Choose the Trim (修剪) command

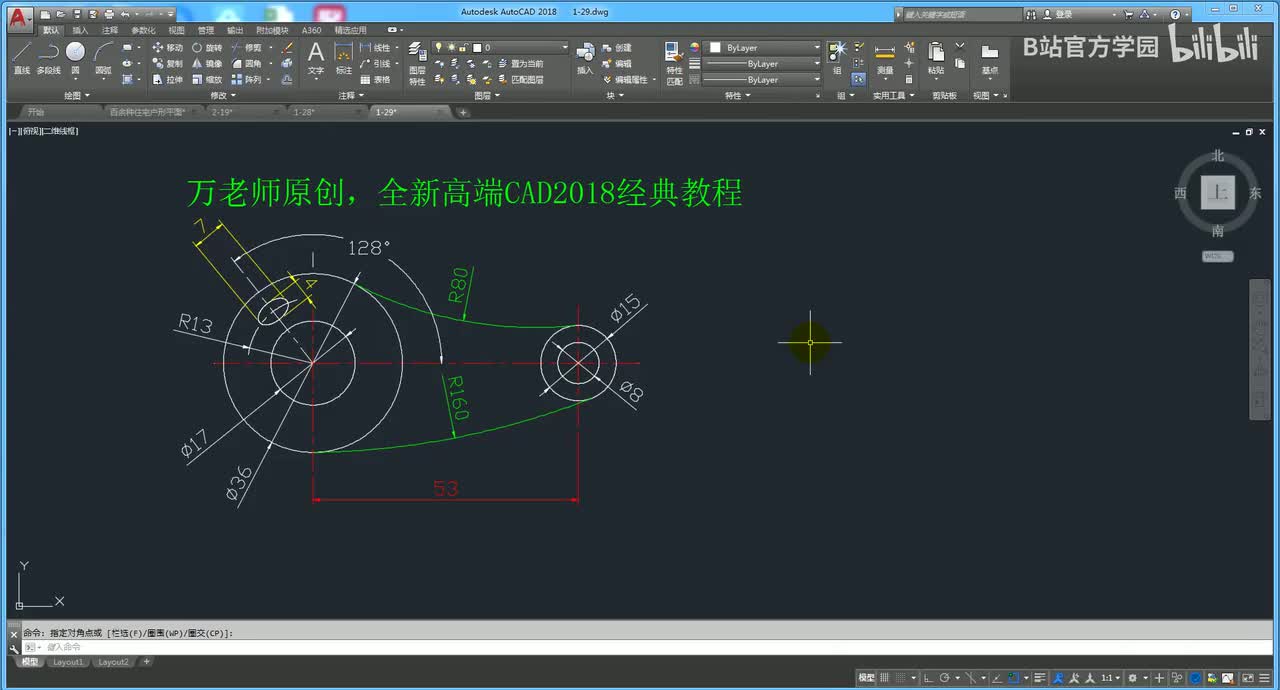247,48
